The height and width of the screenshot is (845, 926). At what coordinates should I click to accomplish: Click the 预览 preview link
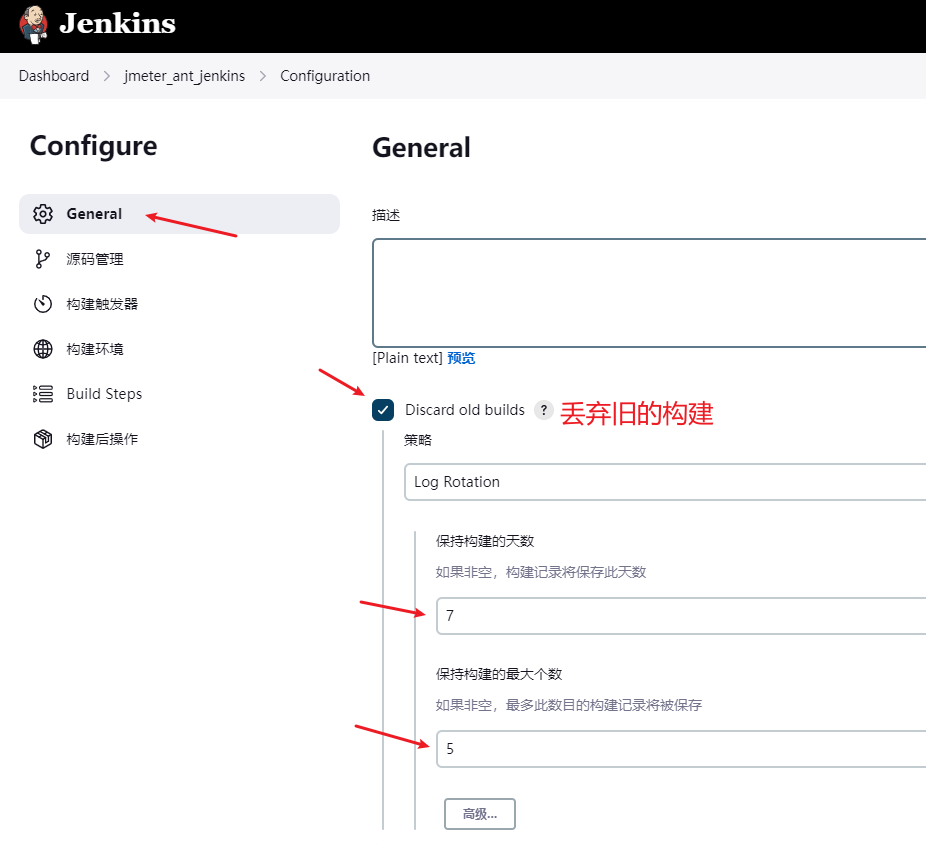461,358
